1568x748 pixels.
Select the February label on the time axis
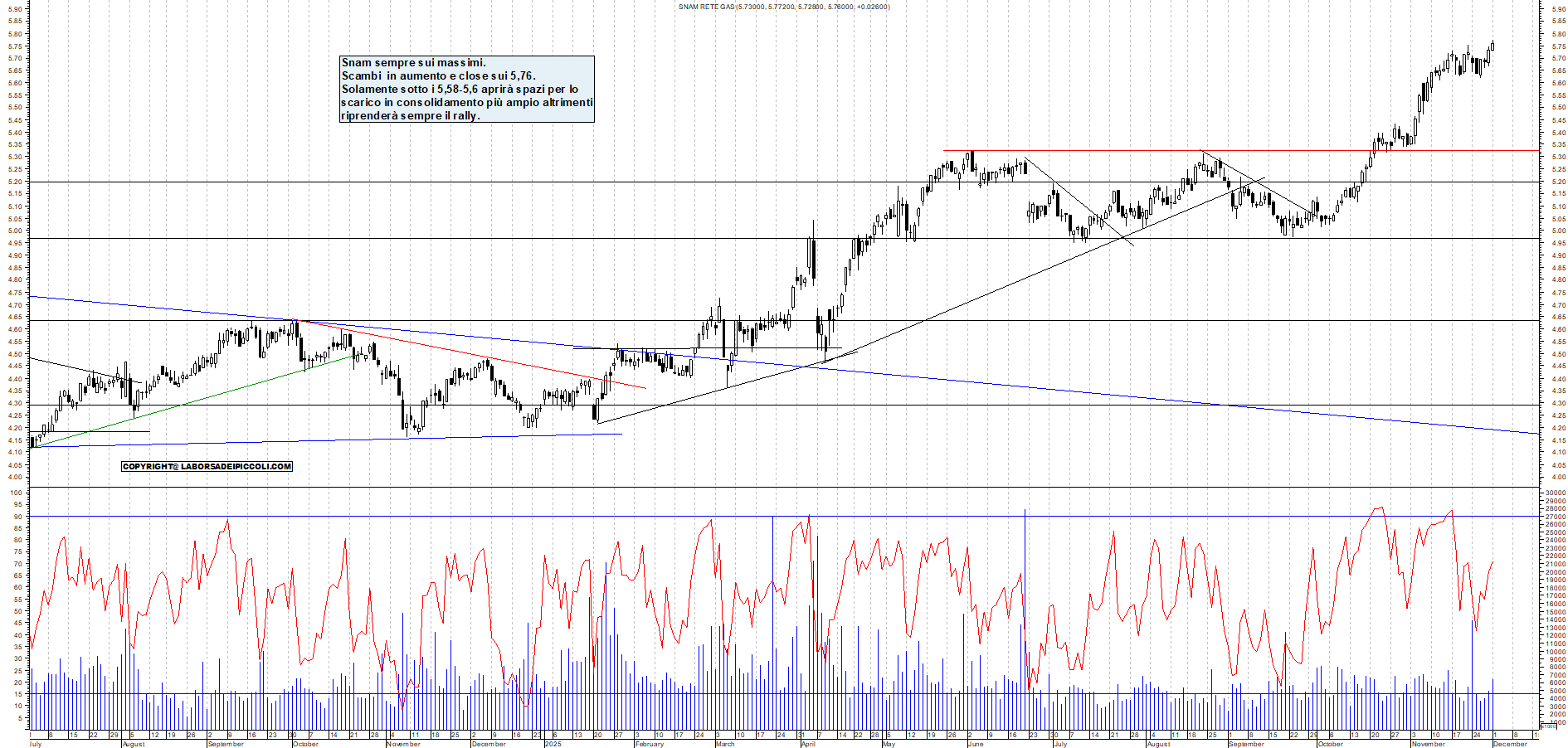[650, 744]
